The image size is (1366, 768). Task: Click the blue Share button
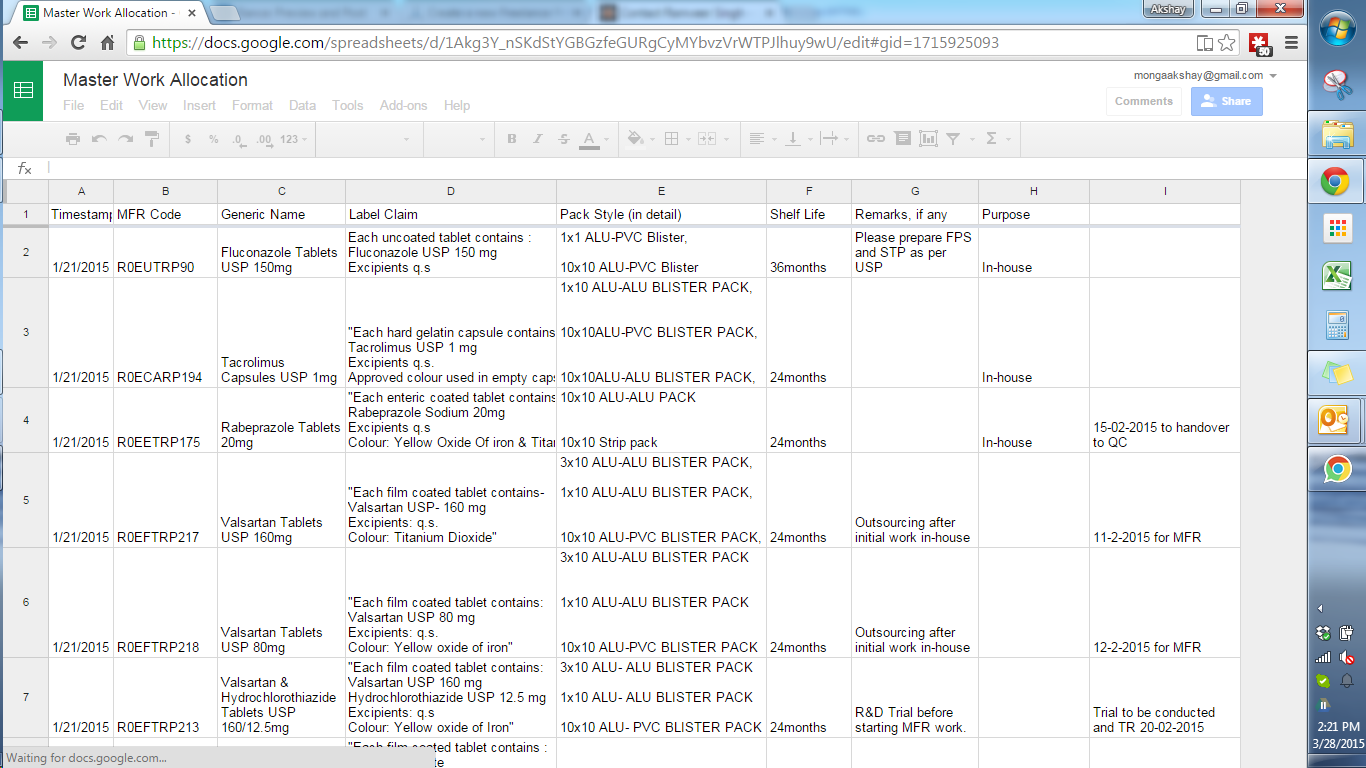[x=1226, y=101]
